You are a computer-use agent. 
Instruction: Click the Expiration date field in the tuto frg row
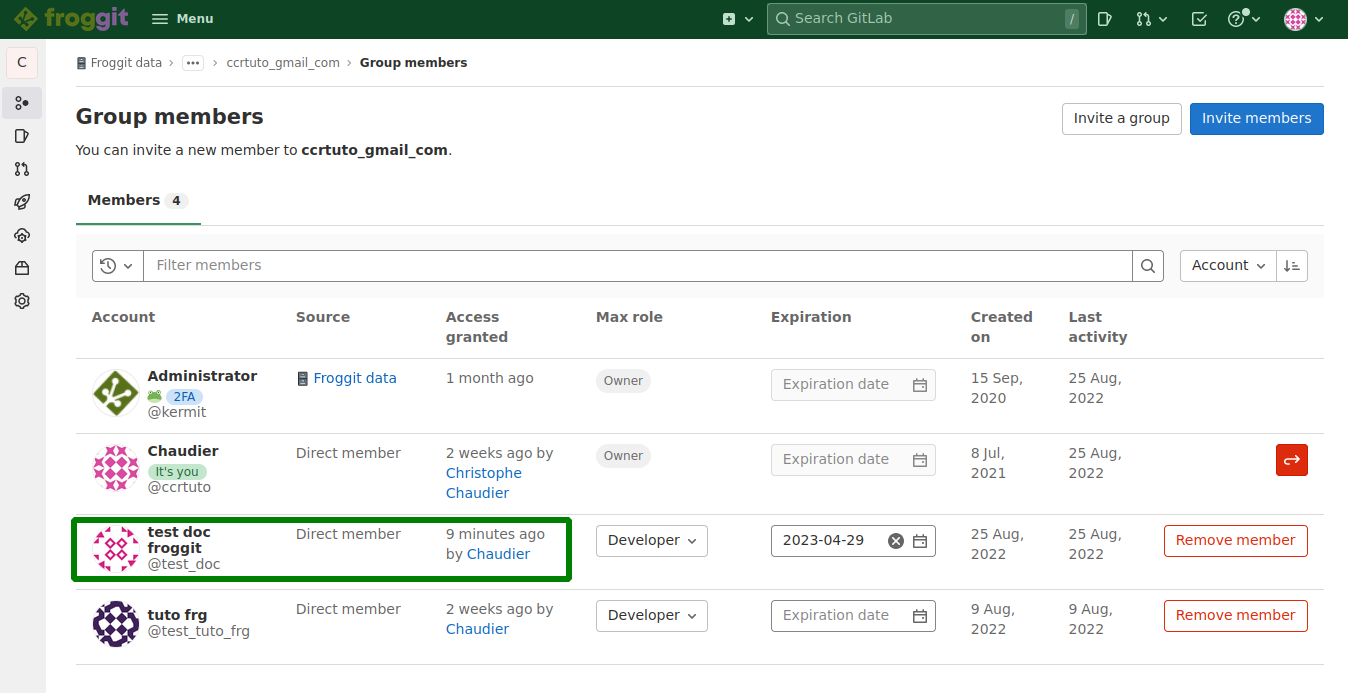click(x=853, y=616)
